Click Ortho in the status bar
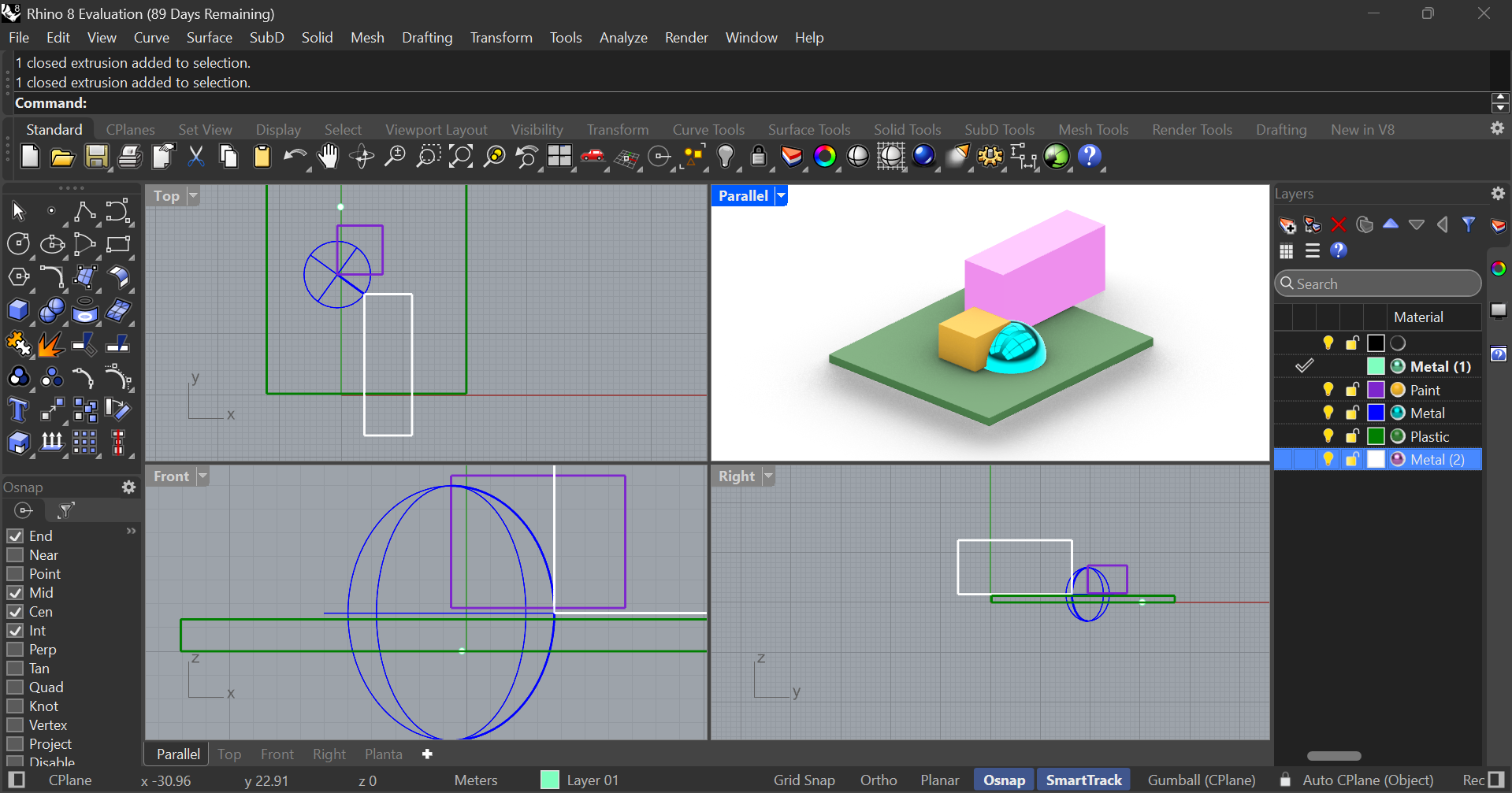Image resolution: width=1512 pixels, height=793 pixels. point(878,780)
